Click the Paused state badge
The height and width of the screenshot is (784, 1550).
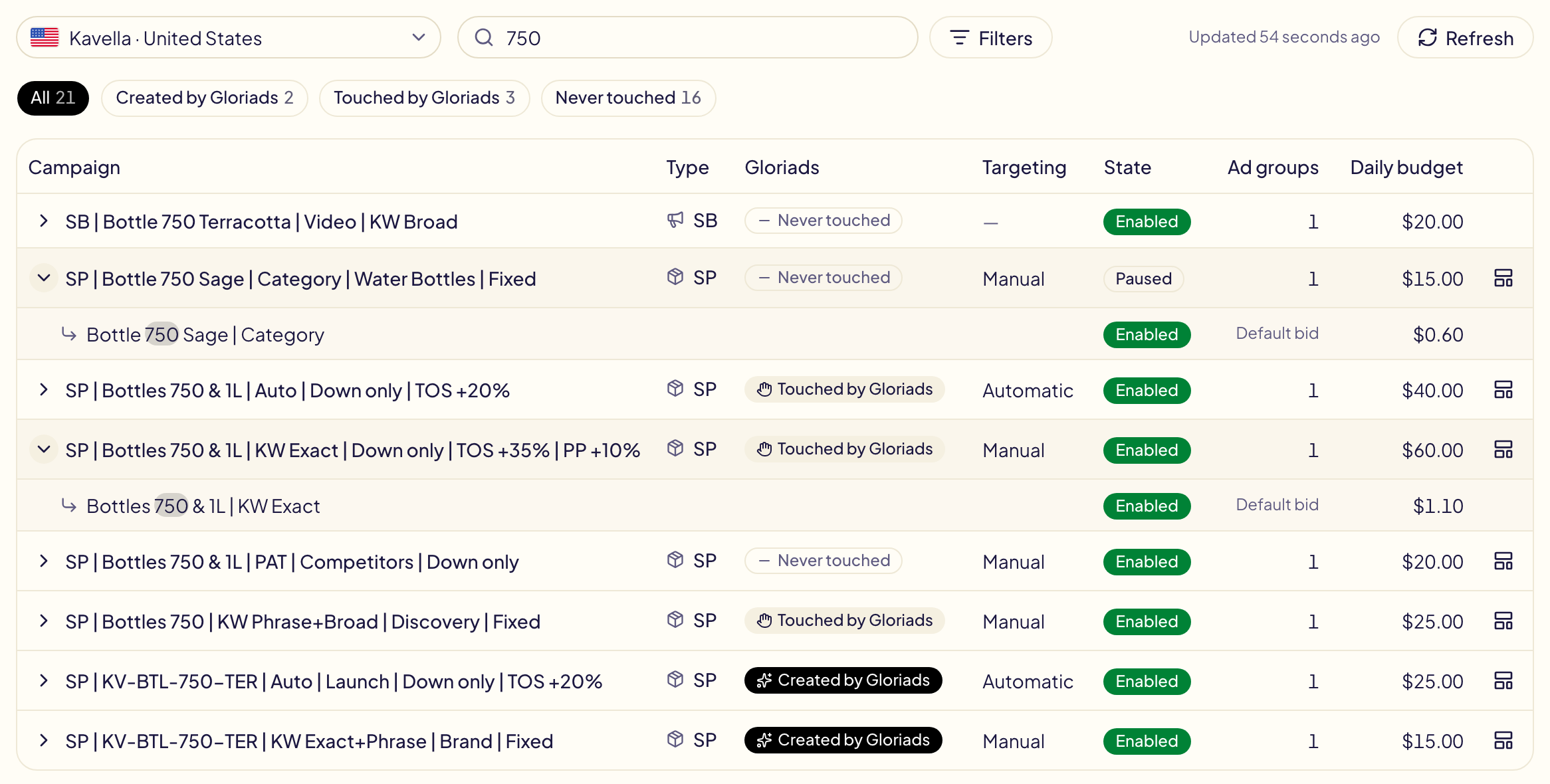1143,278
